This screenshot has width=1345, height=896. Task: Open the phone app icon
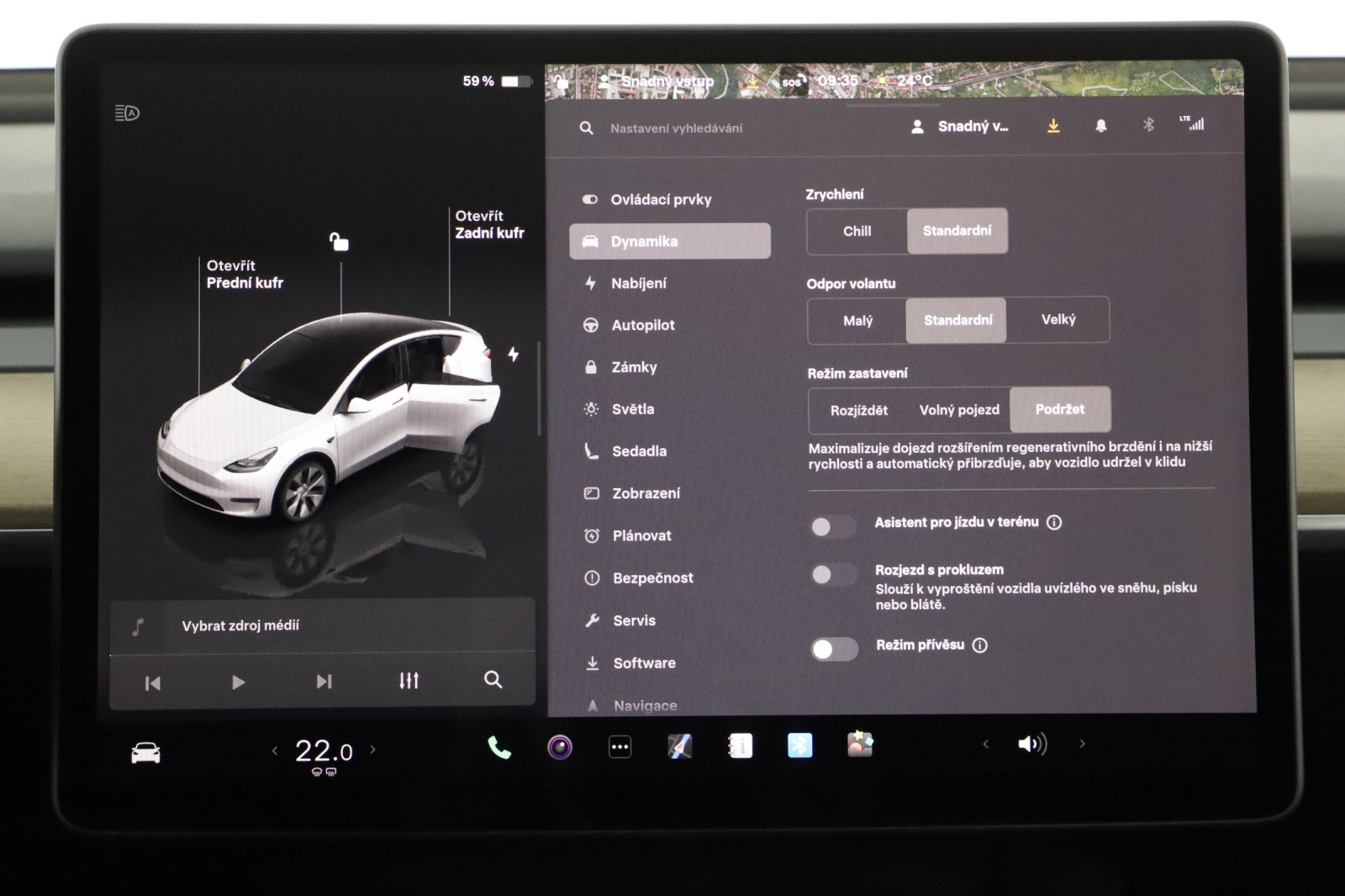(x=499, y=746)
